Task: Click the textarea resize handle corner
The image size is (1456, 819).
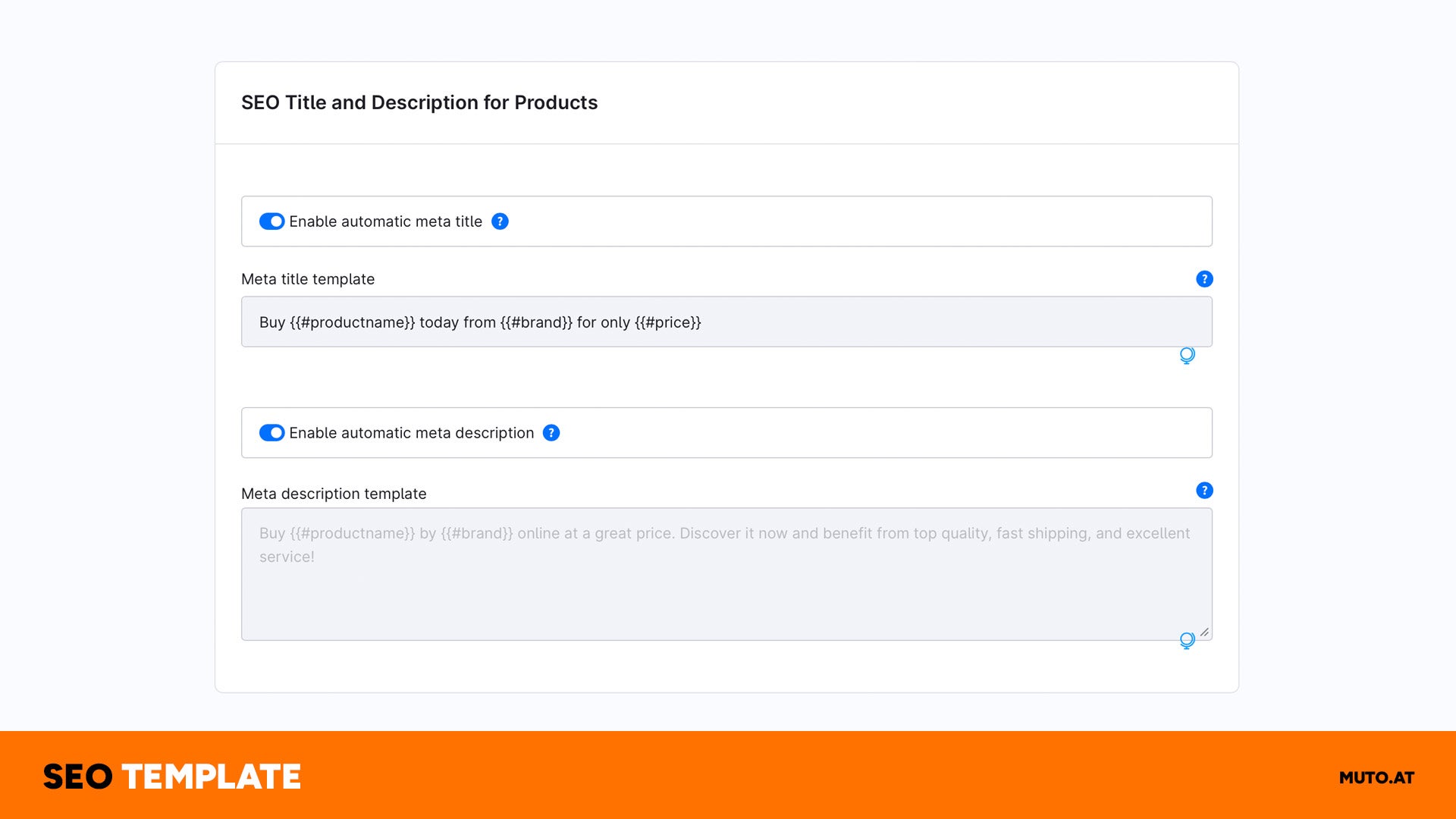Action: click(1204, 632)
